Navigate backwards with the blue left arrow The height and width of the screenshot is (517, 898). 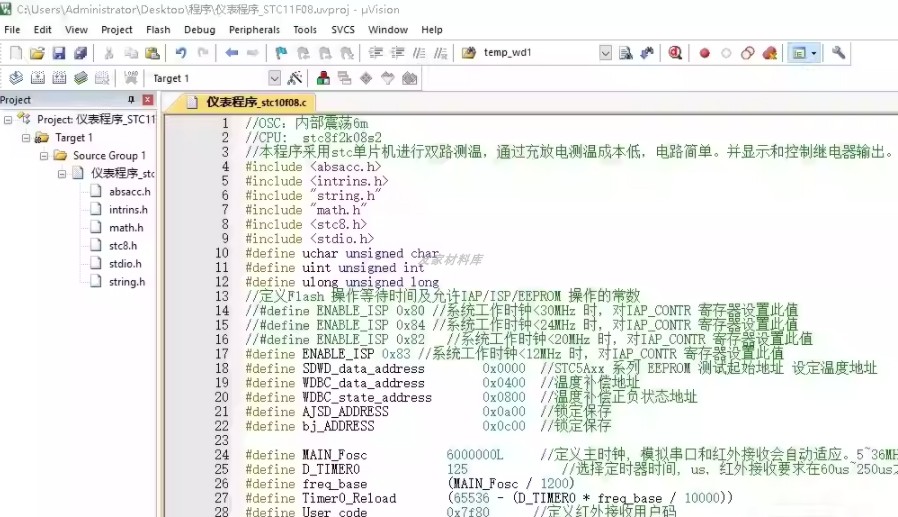(231, 53)
